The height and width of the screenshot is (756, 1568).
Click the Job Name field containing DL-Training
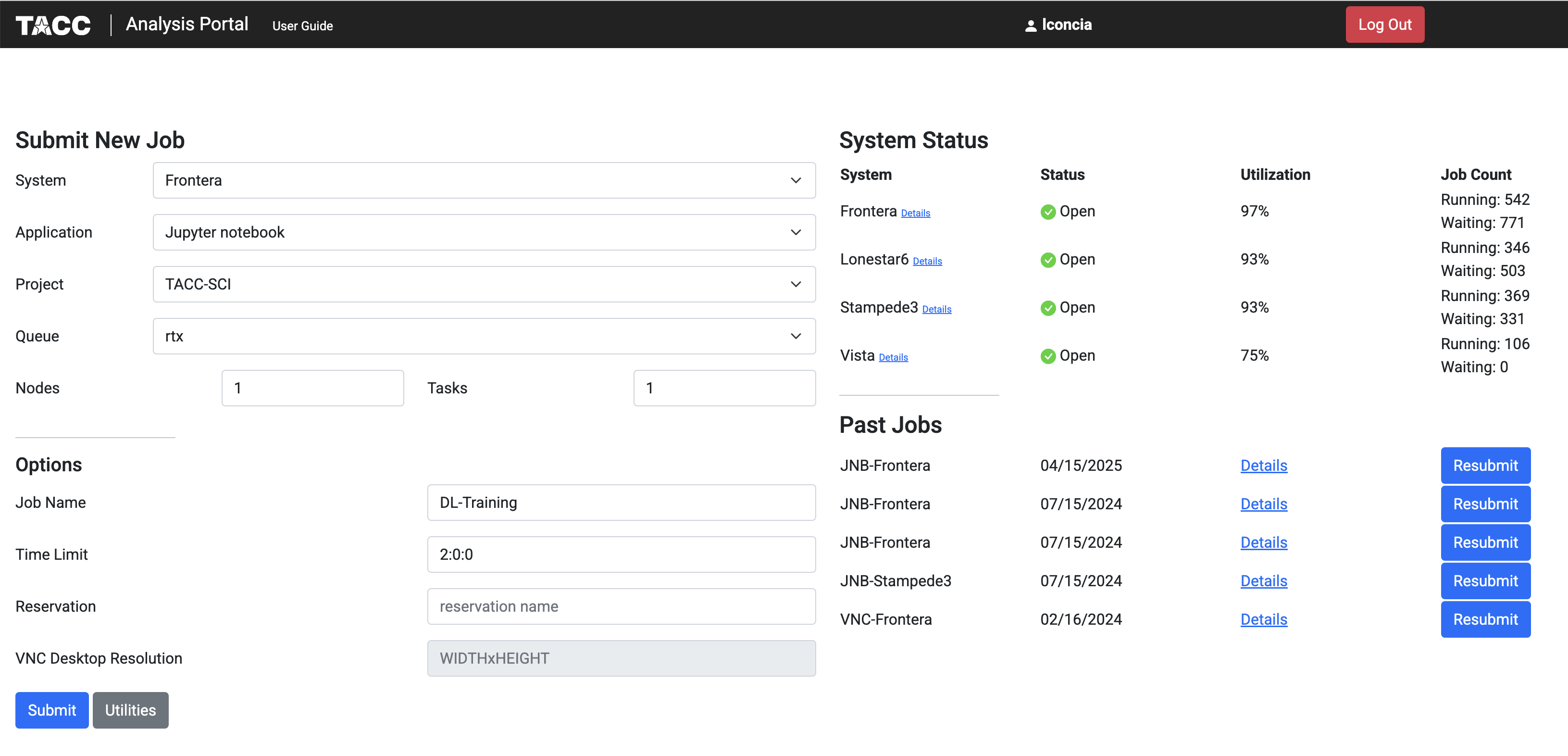point(621,503)
